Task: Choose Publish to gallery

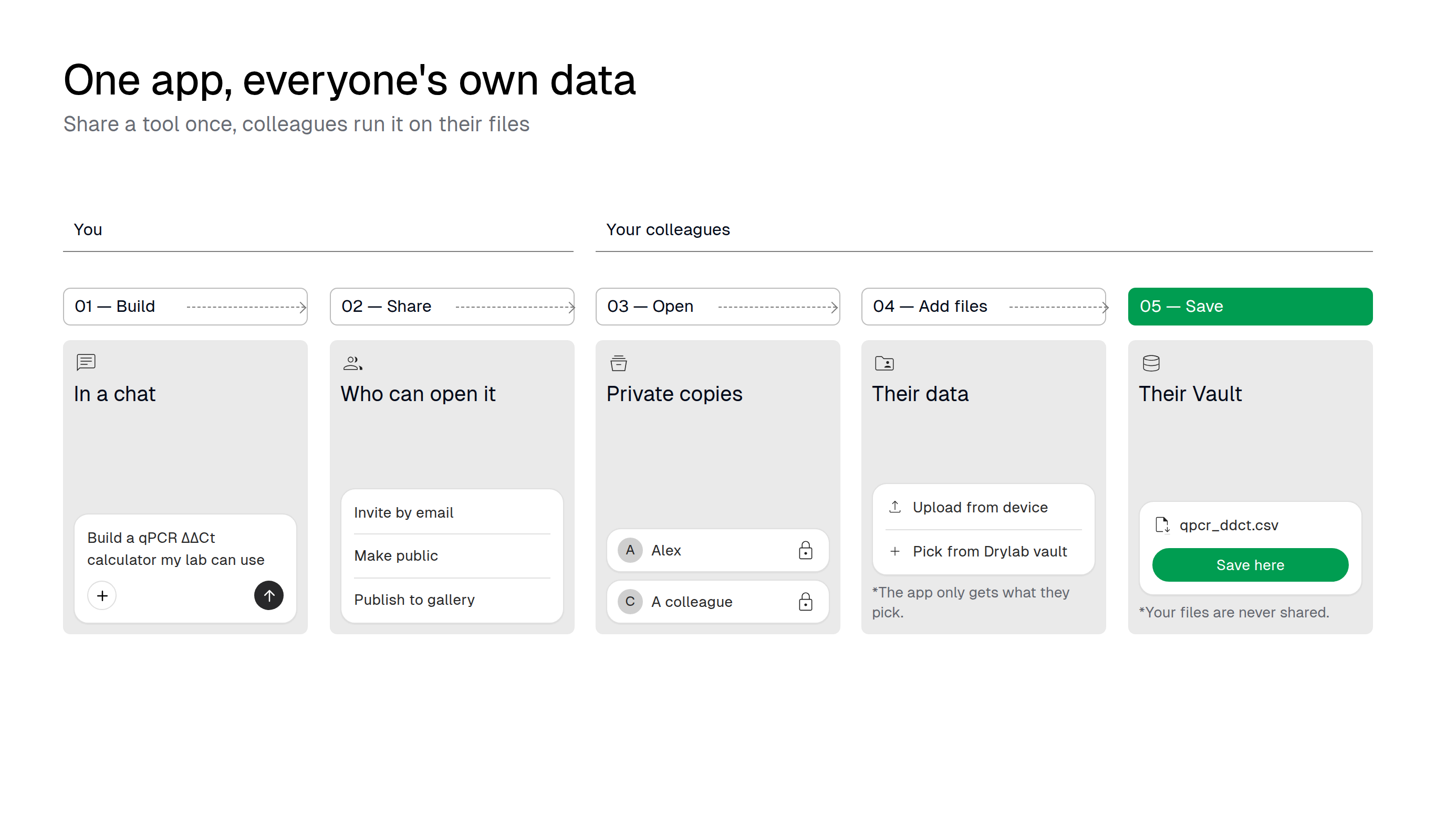Action: point(452,600)
